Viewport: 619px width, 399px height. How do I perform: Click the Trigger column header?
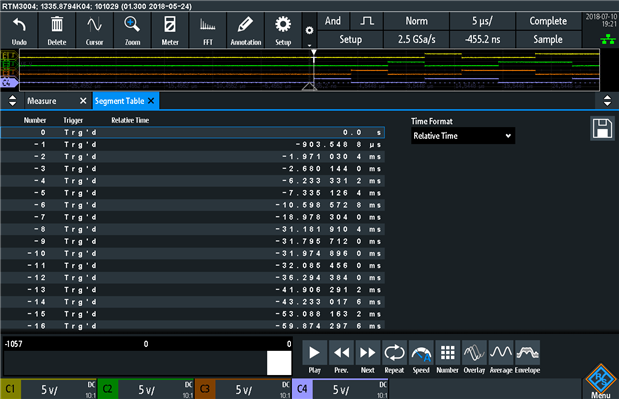[x=73, y=120]
